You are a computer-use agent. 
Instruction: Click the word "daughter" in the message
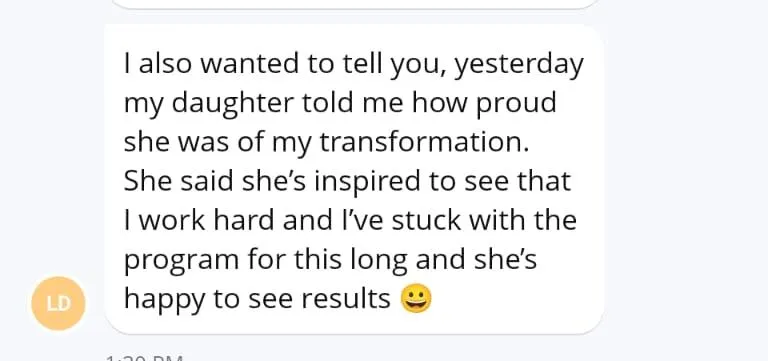point(233,104)
